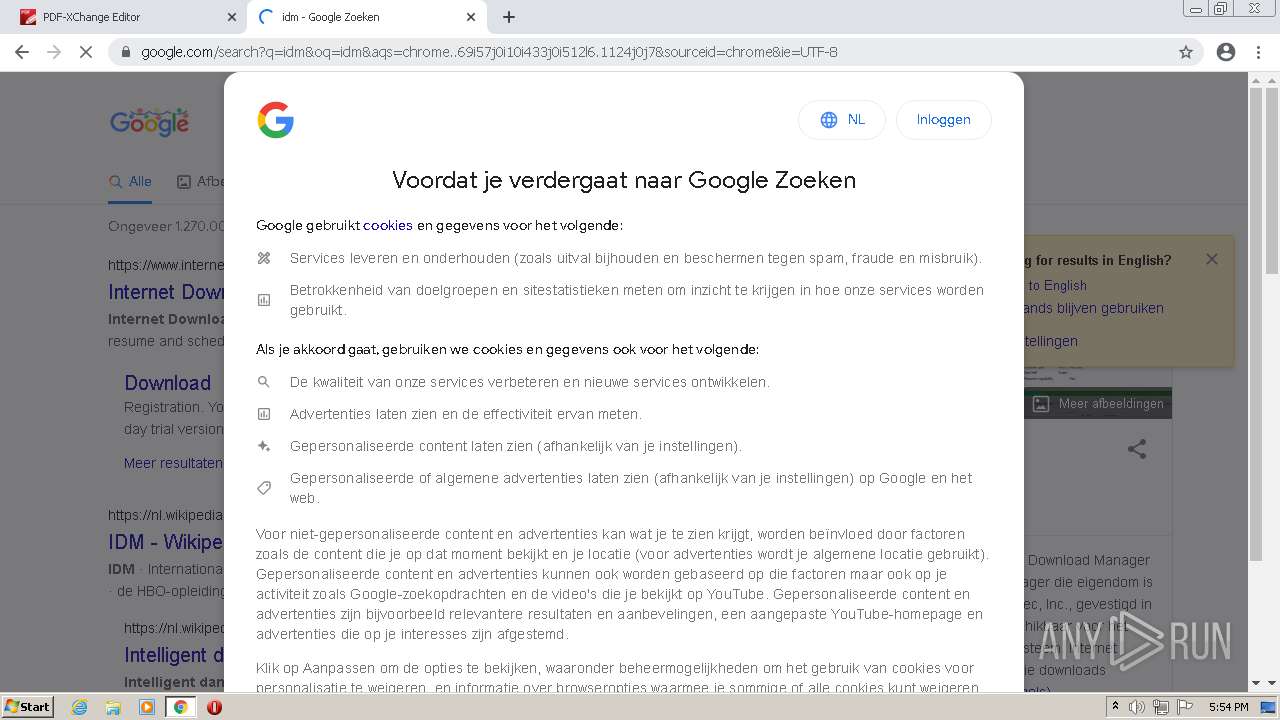Click the share icon in knowledge panel

coord(1137,449)
